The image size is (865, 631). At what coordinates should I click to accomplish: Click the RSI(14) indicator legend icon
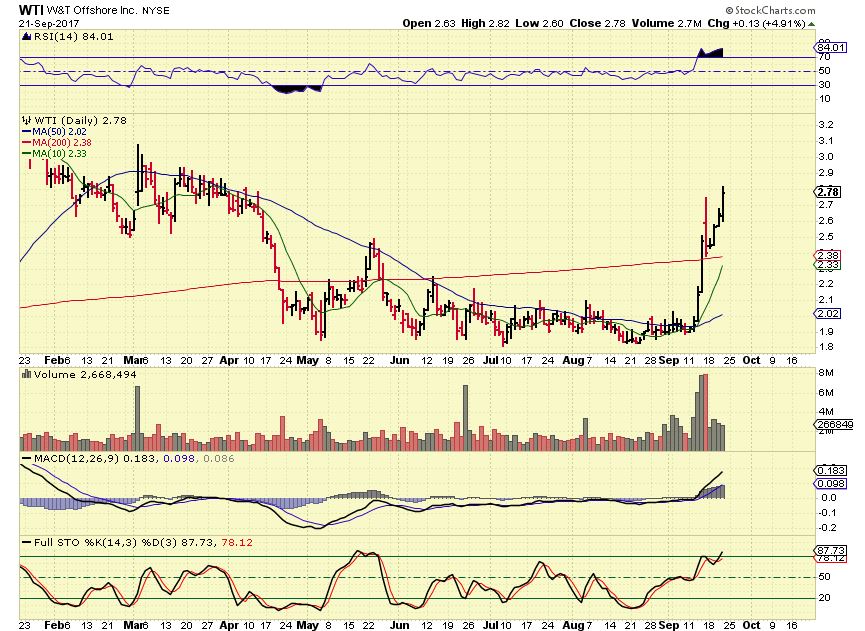[x=26, y=36]
